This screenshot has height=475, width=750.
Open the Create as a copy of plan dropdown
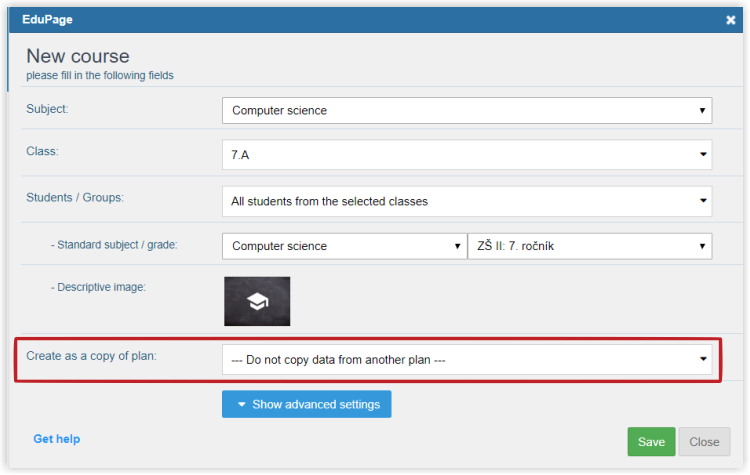466,360
